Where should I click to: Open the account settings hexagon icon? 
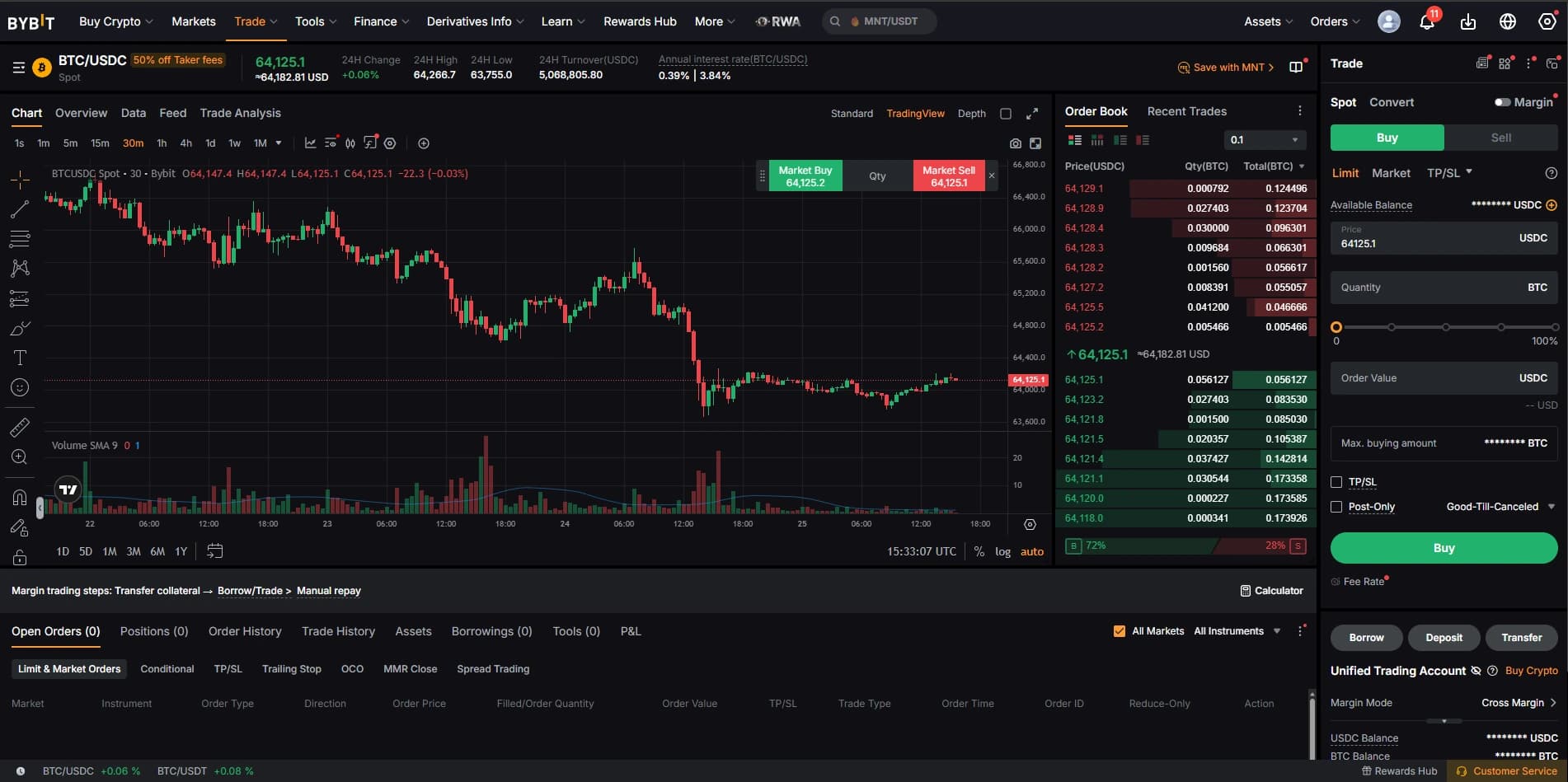(x=1547, y=22)
